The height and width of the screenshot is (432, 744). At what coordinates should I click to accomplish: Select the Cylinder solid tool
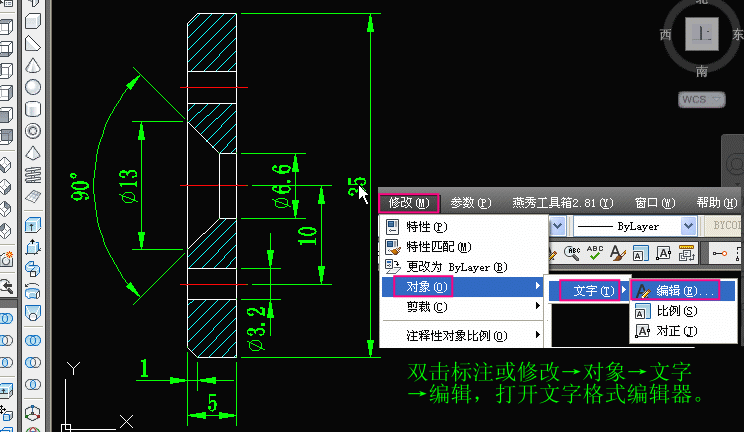click(x=33, y=109)
